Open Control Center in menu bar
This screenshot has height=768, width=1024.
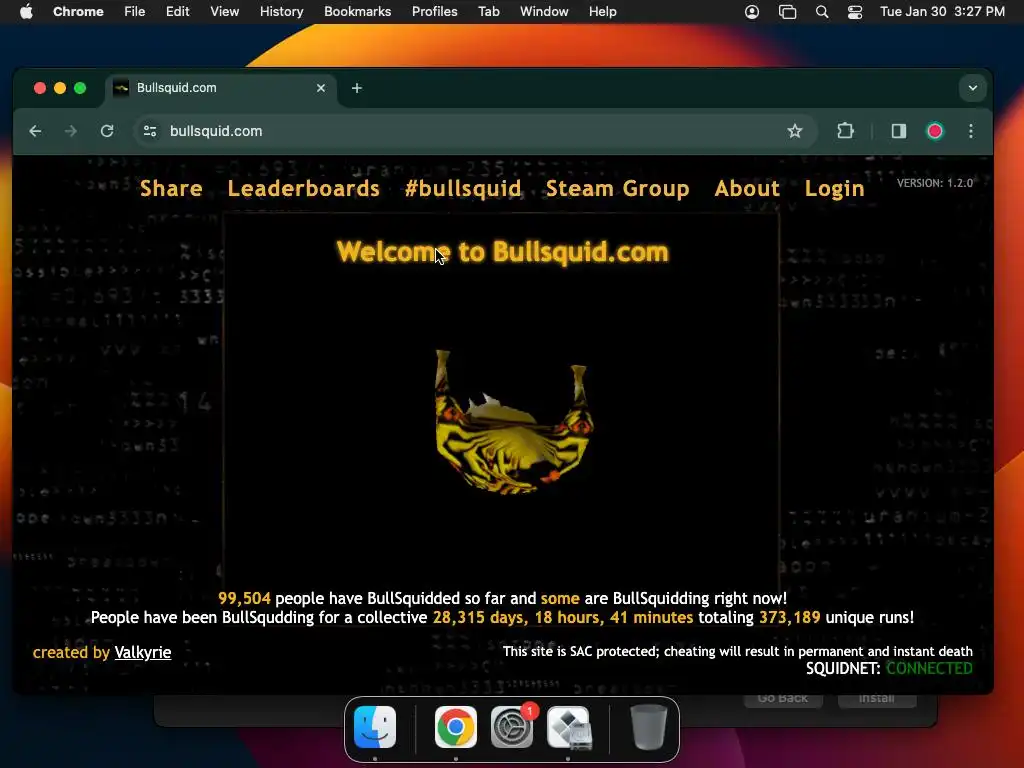[855, 12]
